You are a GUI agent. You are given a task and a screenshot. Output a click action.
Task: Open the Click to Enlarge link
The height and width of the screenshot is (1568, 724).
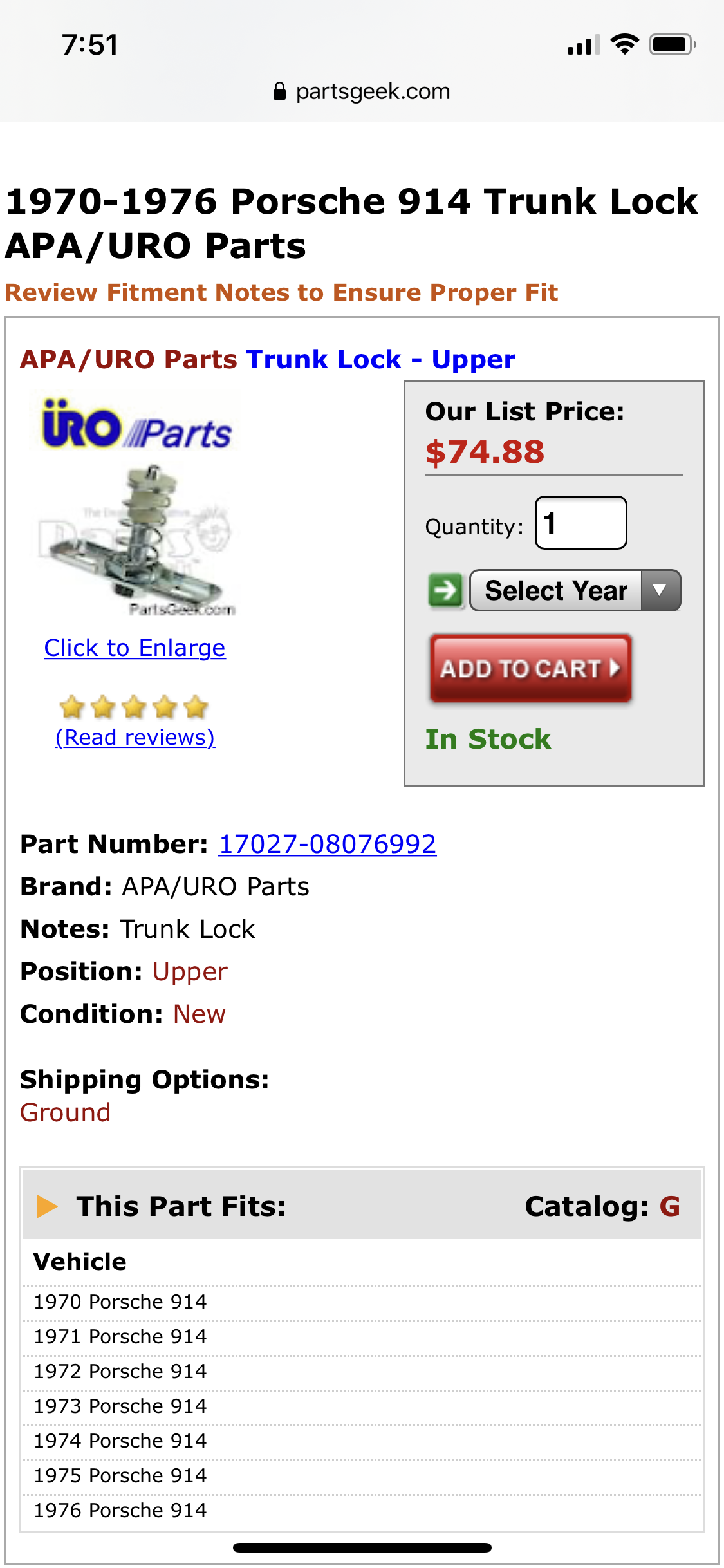135,648
